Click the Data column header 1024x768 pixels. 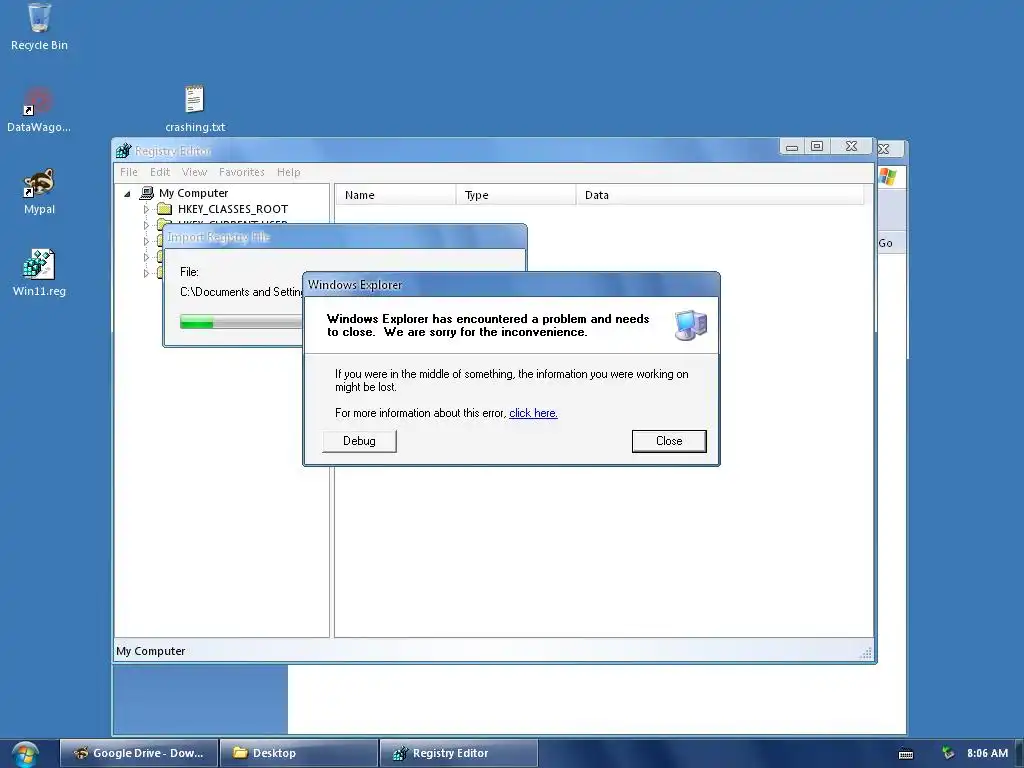720,195
